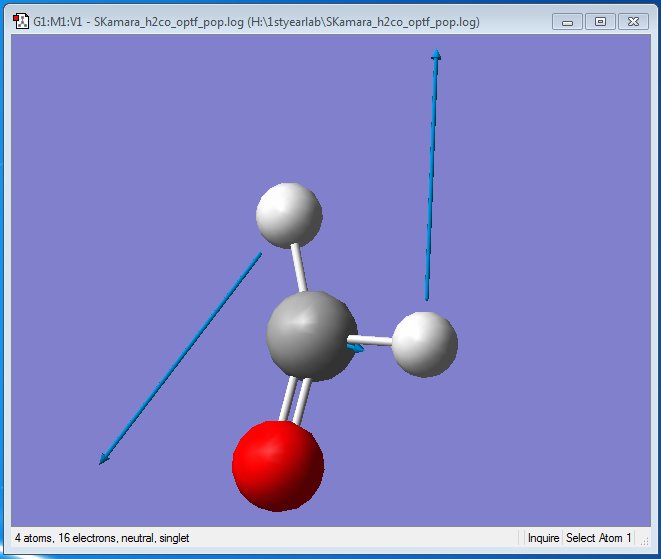Select the gray carbon atom
This screenshot has height=559, width=661.
coord(312,336)
